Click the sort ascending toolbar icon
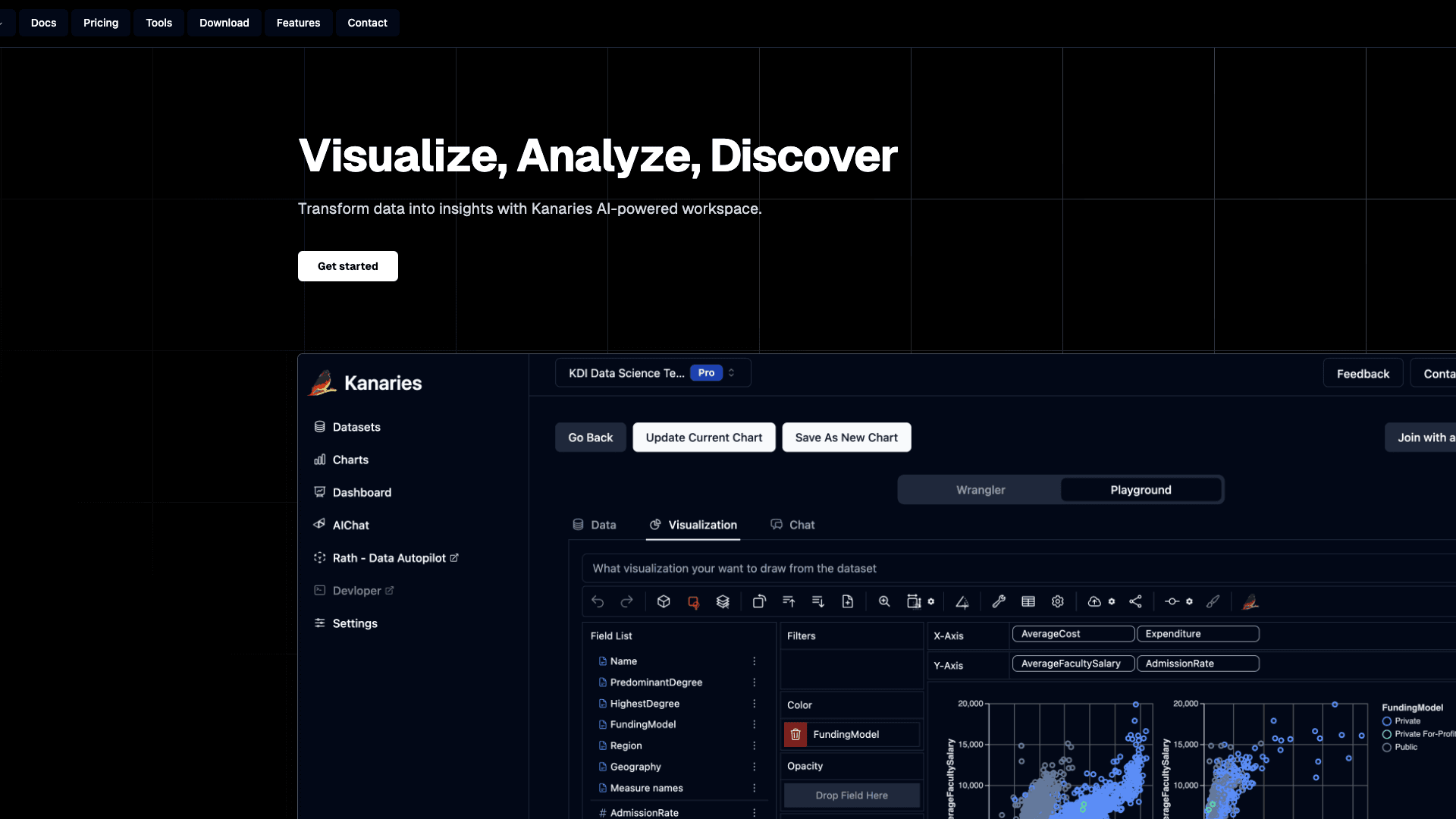The width and height of the screenshot is (1456, 819). point(789,601)
